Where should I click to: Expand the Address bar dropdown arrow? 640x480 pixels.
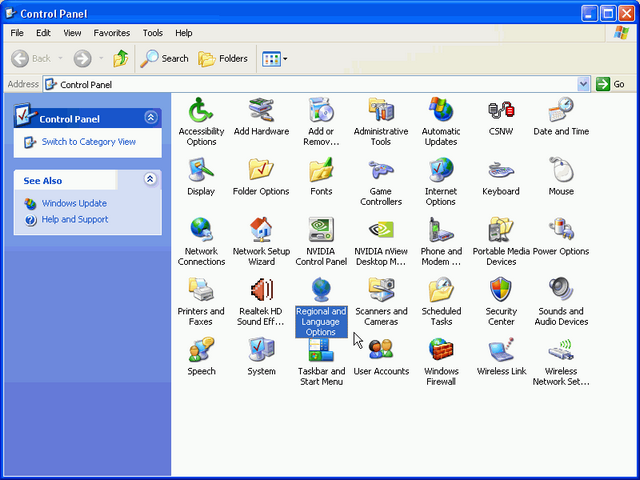[x=585, y=85]
